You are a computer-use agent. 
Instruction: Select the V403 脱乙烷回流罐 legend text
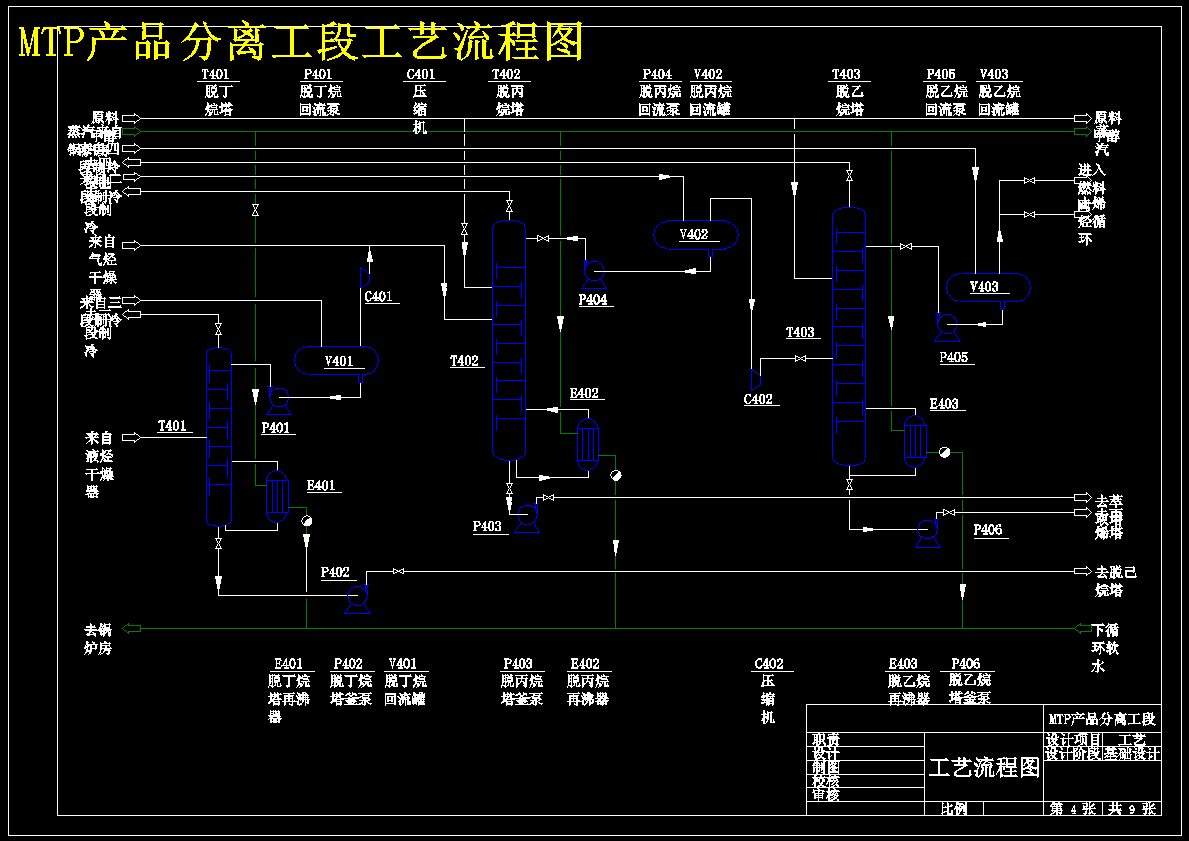pos(999,92)
